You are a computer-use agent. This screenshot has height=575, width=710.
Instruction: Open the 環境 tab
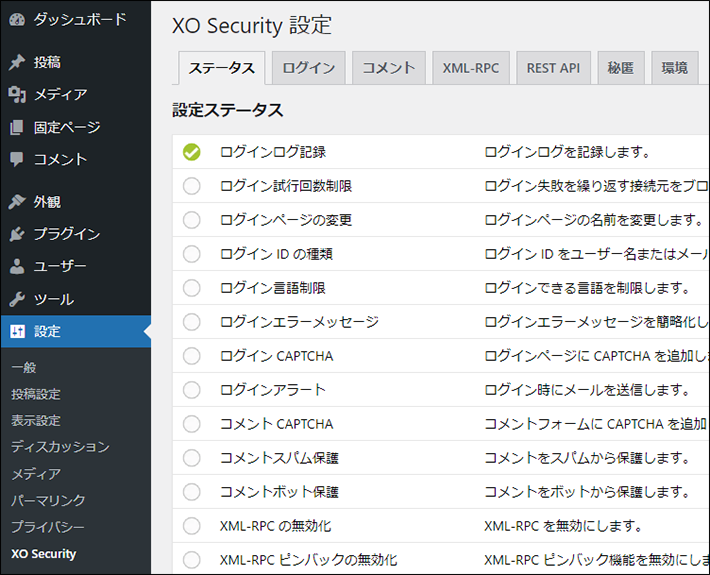pos(675,68)
